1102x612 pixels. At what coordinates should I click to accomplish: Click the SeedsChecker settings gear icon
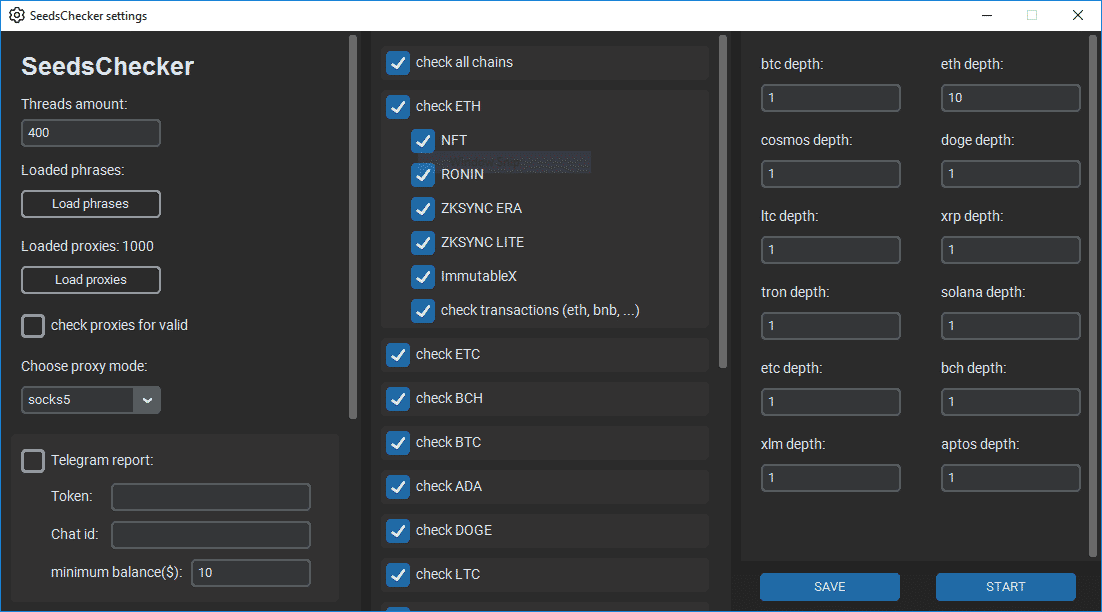[x=16, y=16]
